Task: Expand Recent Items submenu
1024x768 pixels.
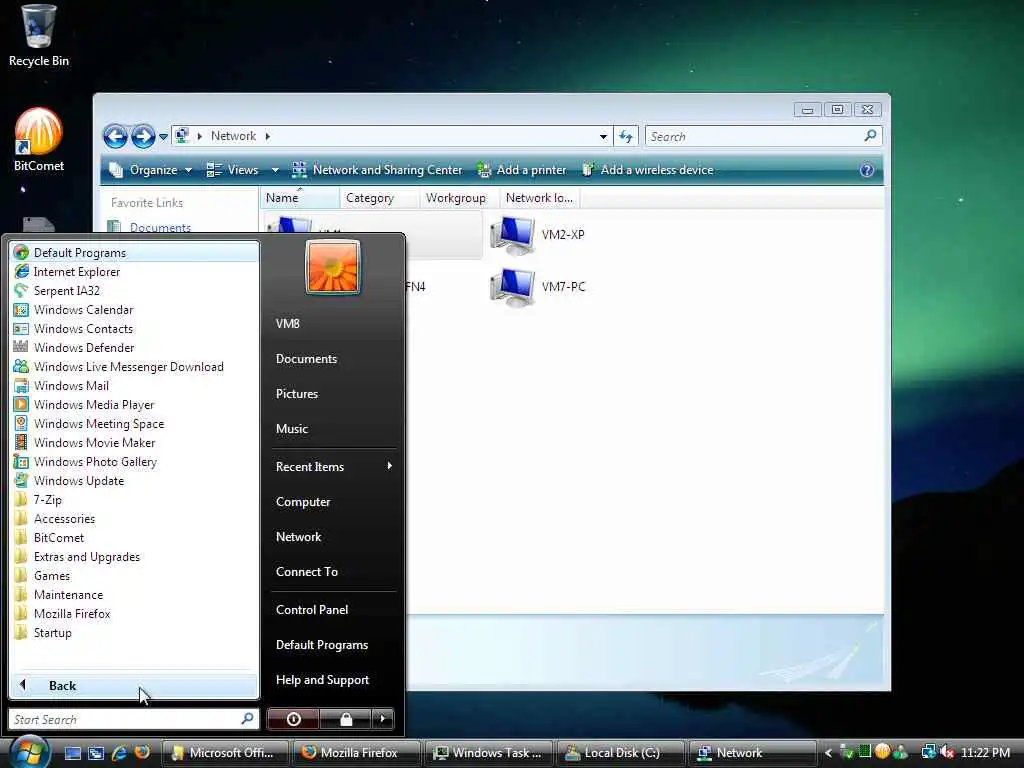Action: 332,466
